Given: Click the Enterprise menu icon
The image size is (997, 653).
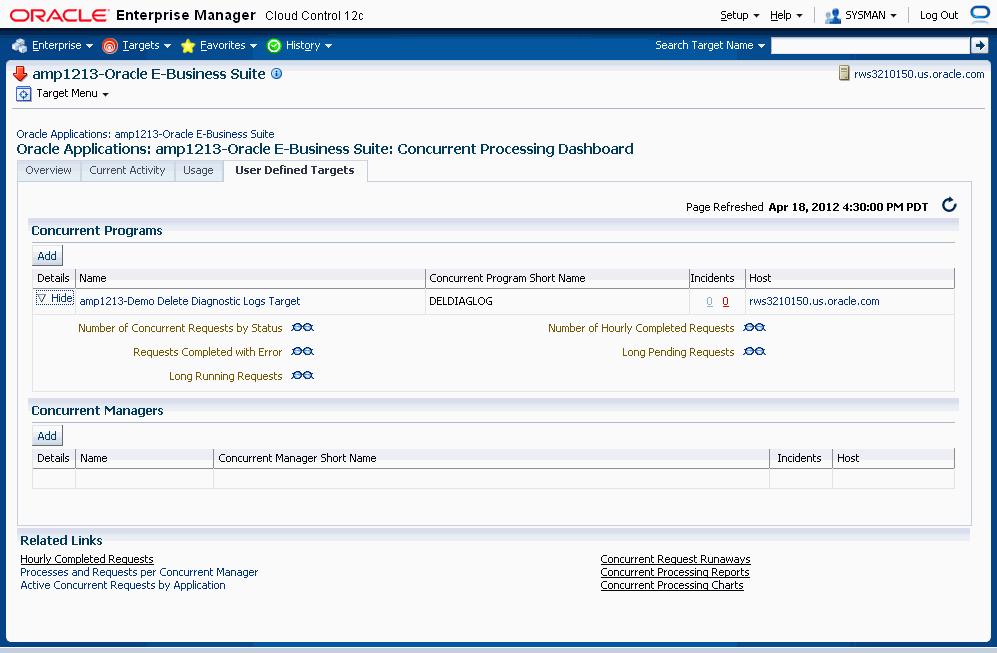Looking at the screenshot, I should click(20, 46).
